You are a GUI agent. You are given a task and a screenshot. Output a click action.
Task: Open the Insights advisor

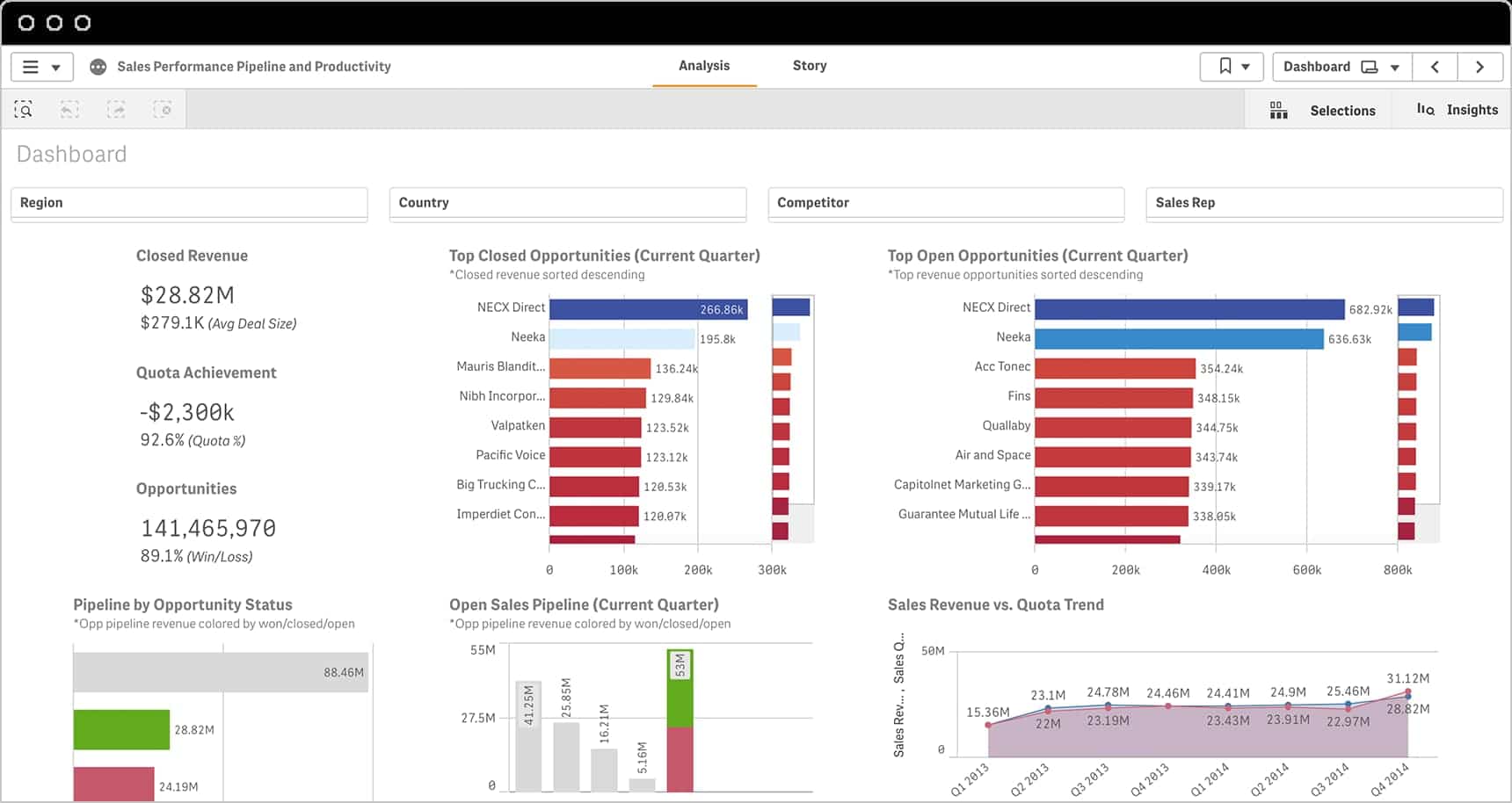1457,110
